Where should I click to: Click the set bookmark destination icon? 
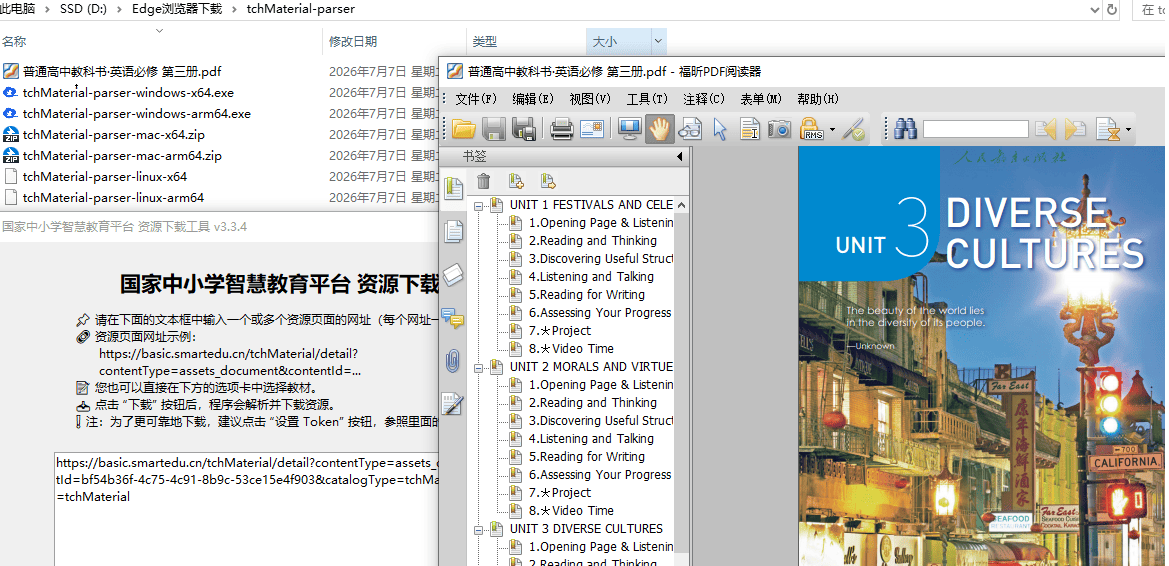548,180
